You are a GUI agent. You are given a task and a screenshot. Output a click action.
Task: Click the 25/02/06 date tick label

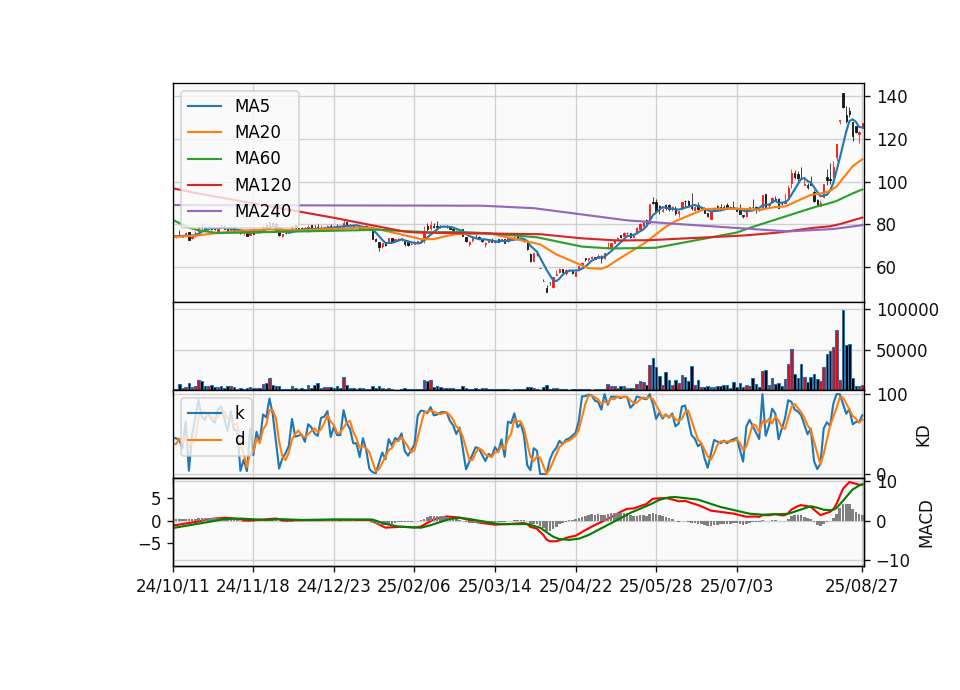(414, 586)
